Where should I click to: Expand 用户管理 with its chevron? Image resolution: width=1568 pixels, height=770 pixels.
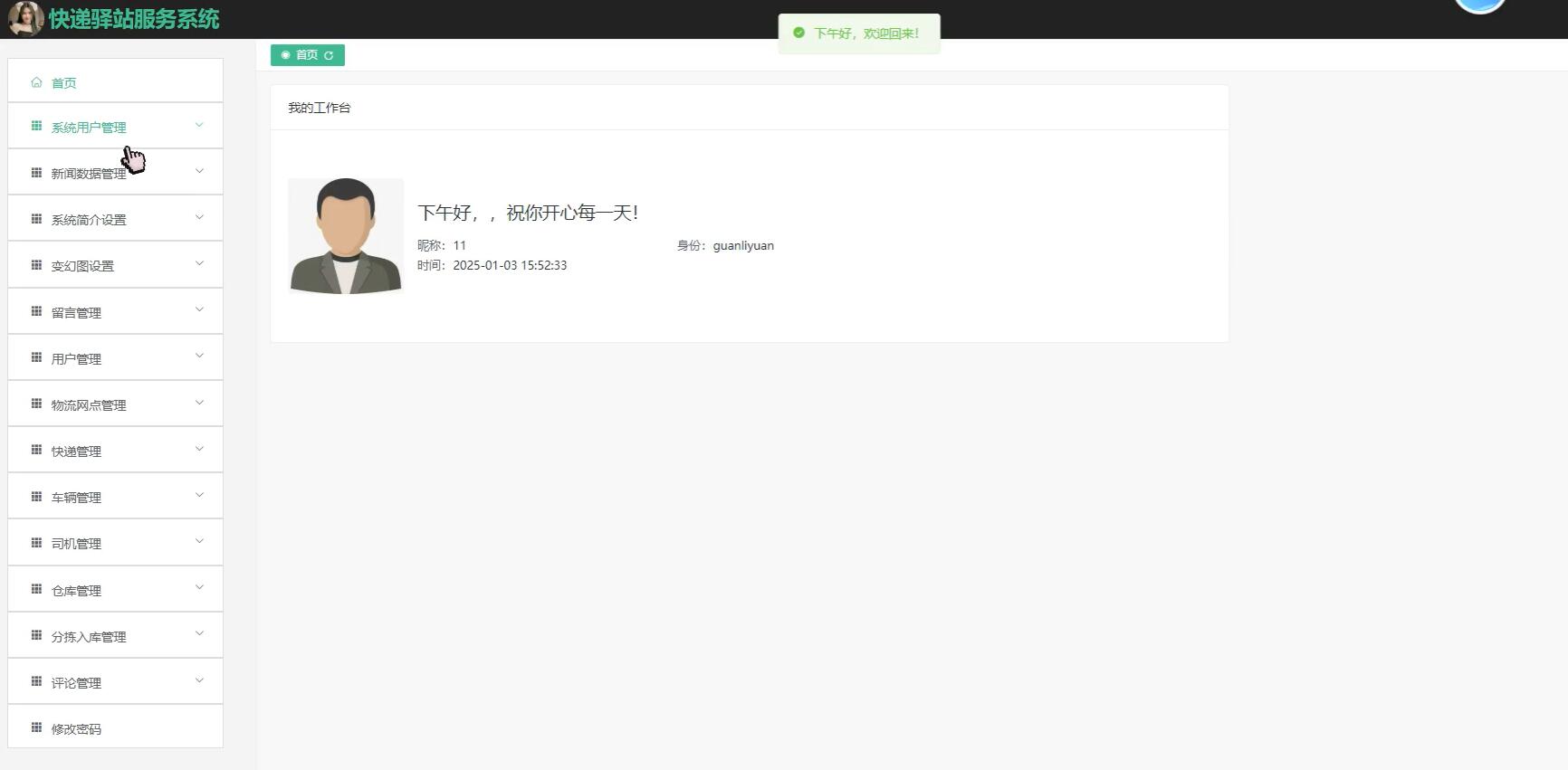point(199,356)
